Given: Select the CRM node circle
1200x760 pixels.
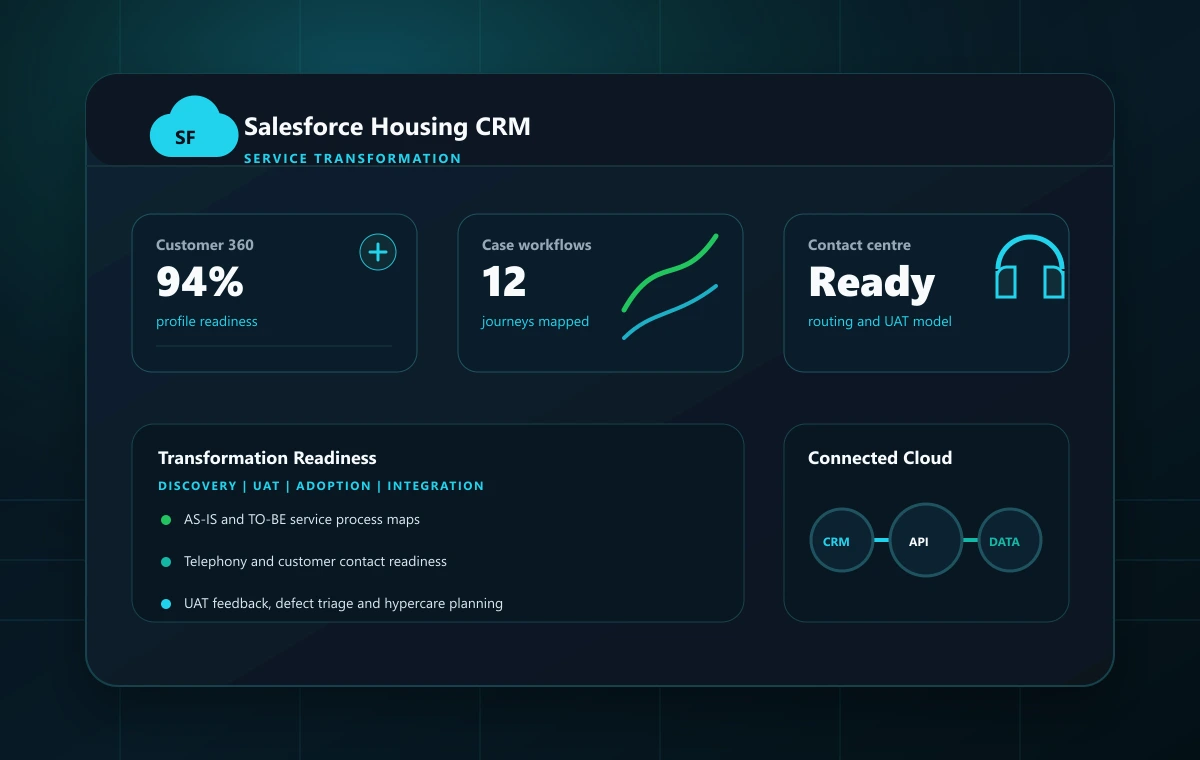Looking at the screenshot, I should coord(842,541).
